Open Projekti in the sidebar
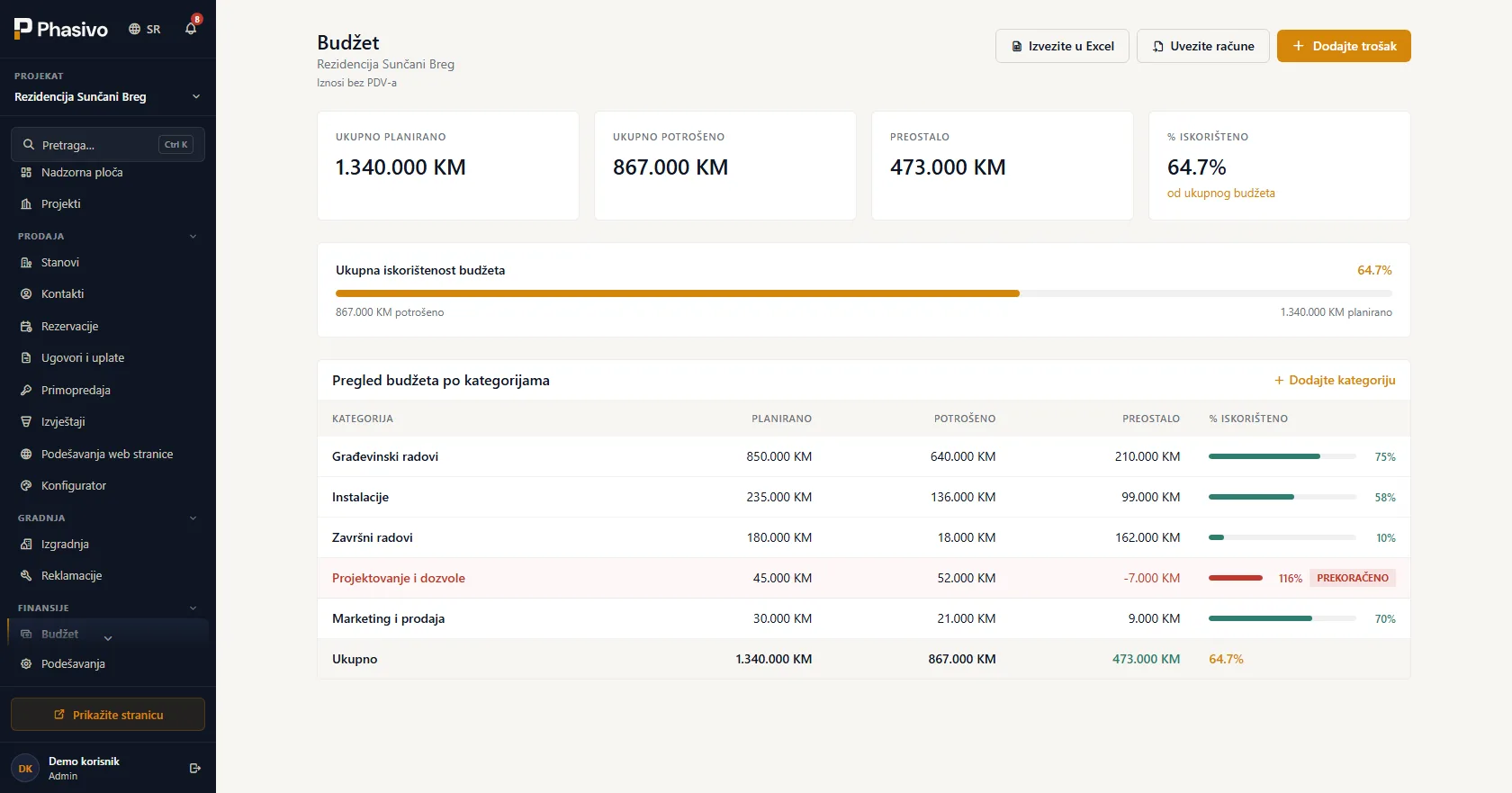The width and height of the screenshot is (1512, 793). [x=108, y=203]
